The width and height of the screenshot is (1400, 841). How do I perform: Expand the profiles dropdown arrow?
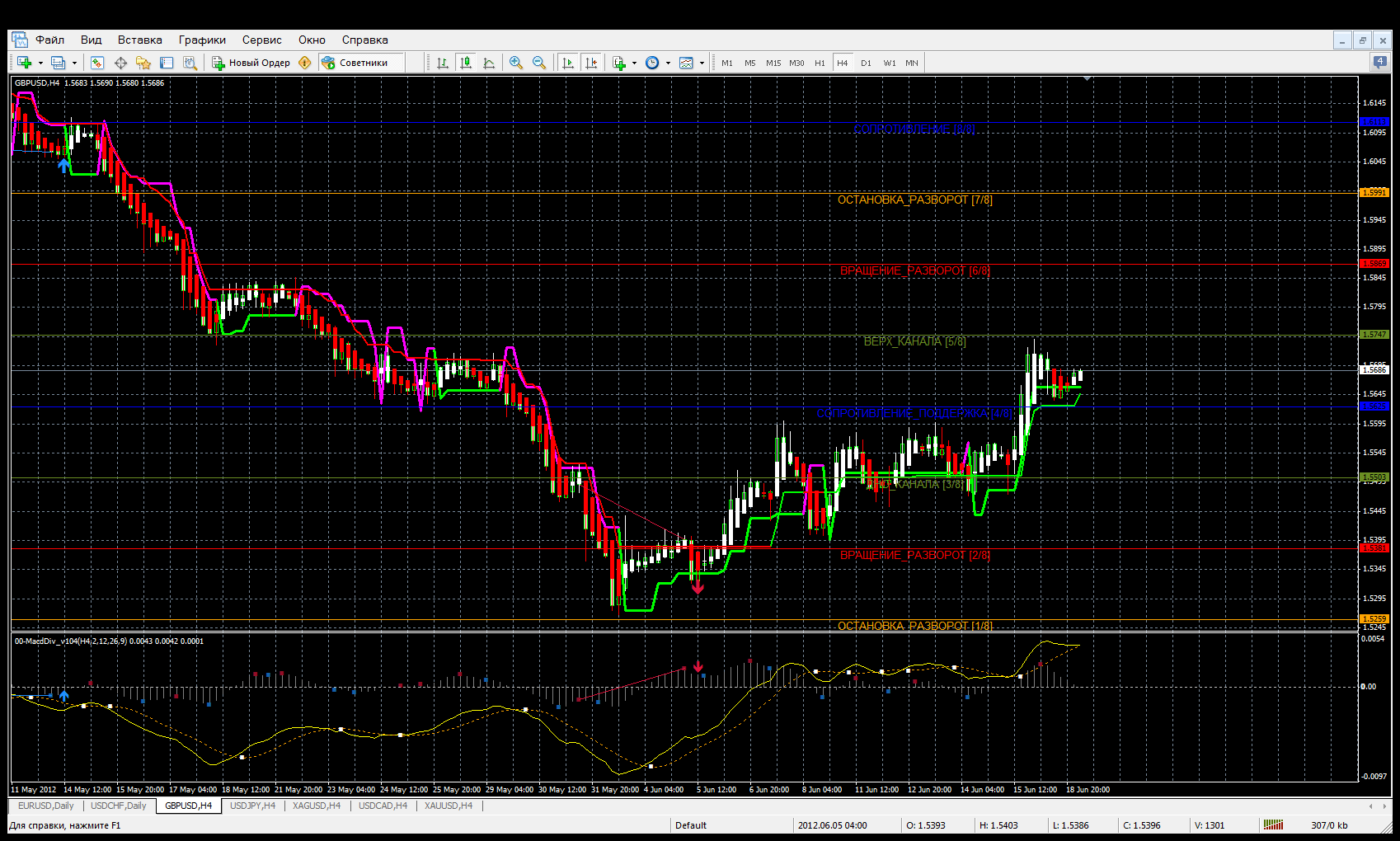74,63
